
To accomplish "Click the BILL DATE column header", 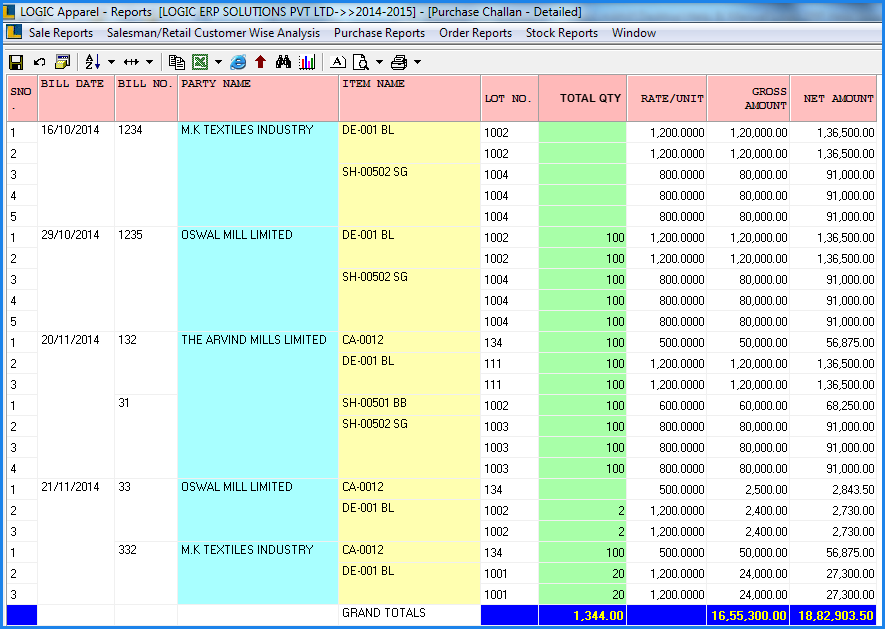I will click(x=76, y=98).
